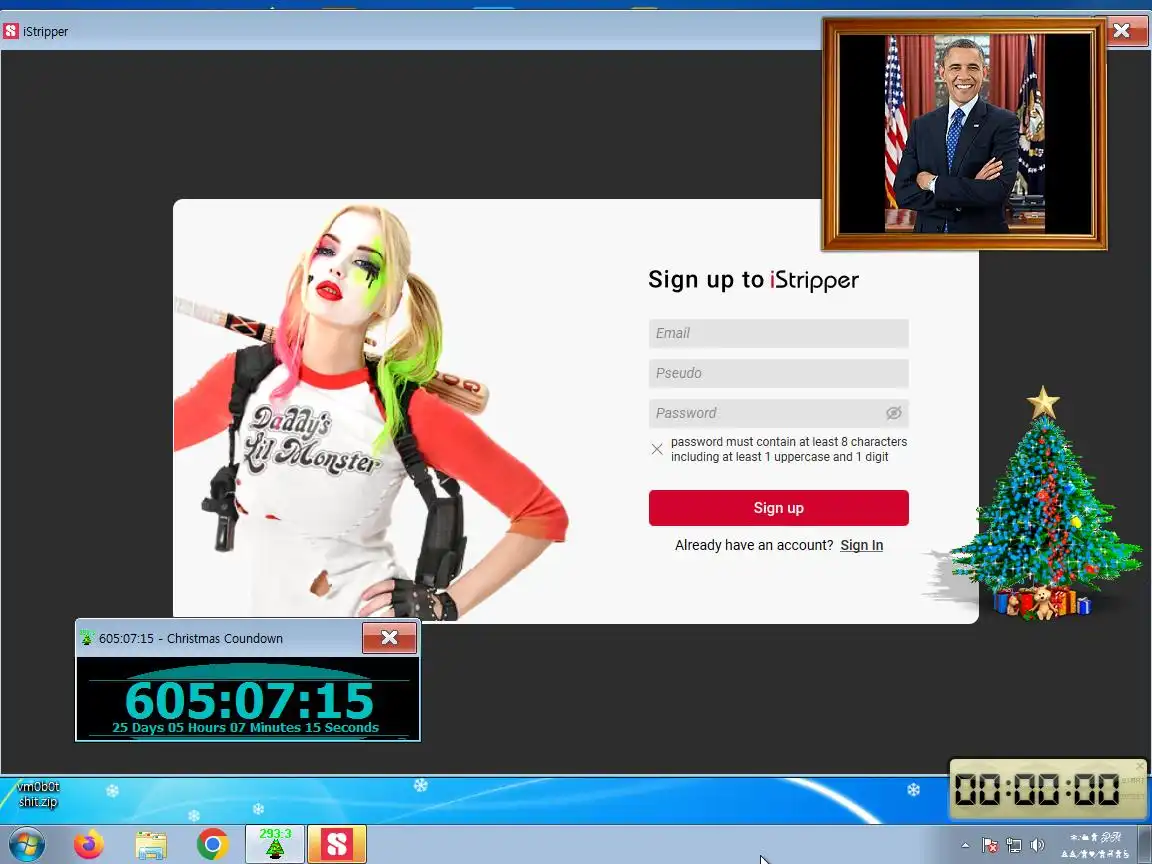Toggle password visibility eye icon

893,413
